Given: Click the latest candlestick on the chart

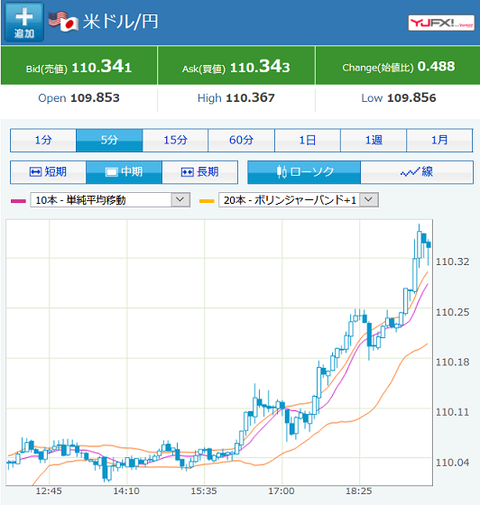Looking at the screenshot, I should (428, 245).
